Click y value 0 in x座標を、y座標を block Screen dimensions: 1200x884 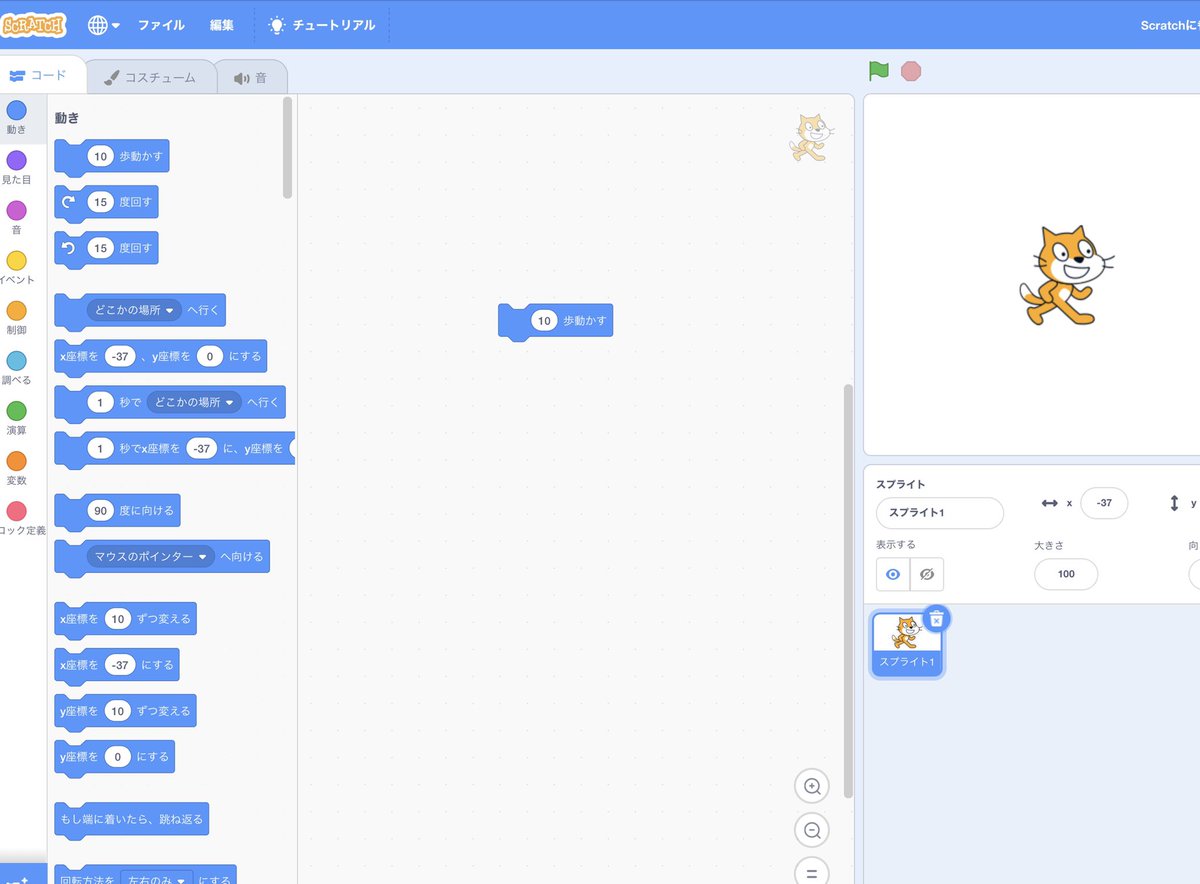tap(210, 356)
